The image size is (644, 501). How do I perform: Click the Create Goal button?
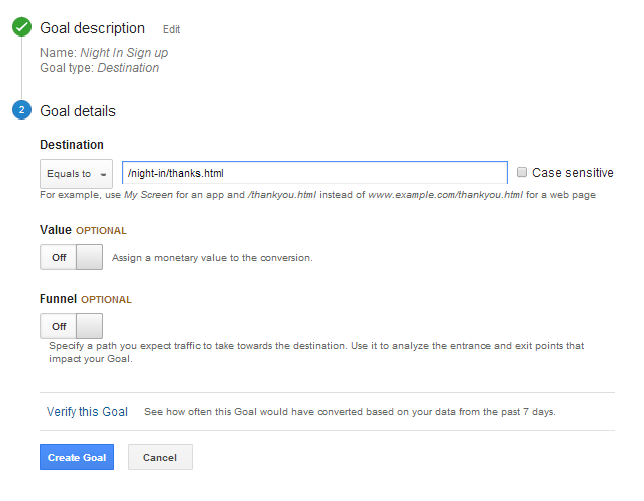tap(77, 457)
